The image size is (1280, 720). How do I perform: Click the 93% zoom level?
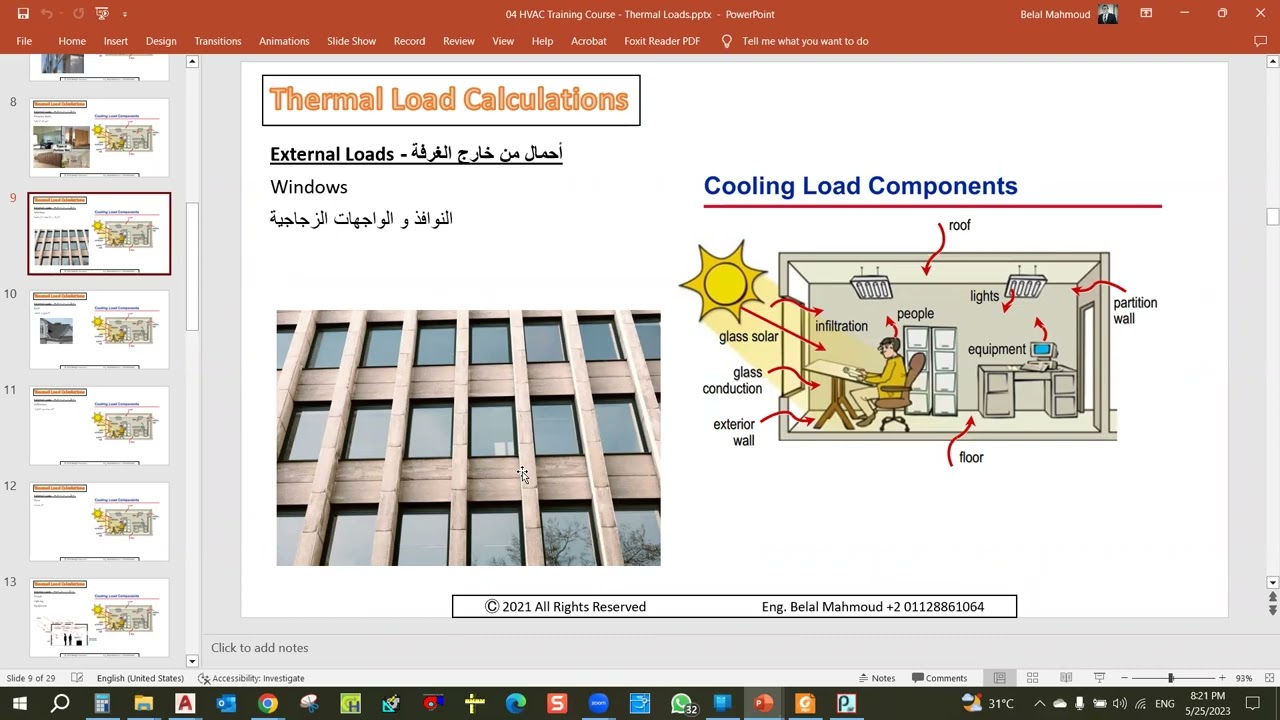point(1243,678)
